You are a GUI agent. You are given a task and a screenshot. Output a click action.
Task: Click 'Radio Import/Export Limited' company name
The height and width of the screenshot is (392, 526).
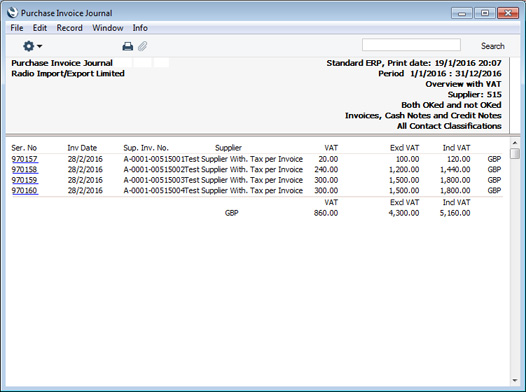click(68, 73)
